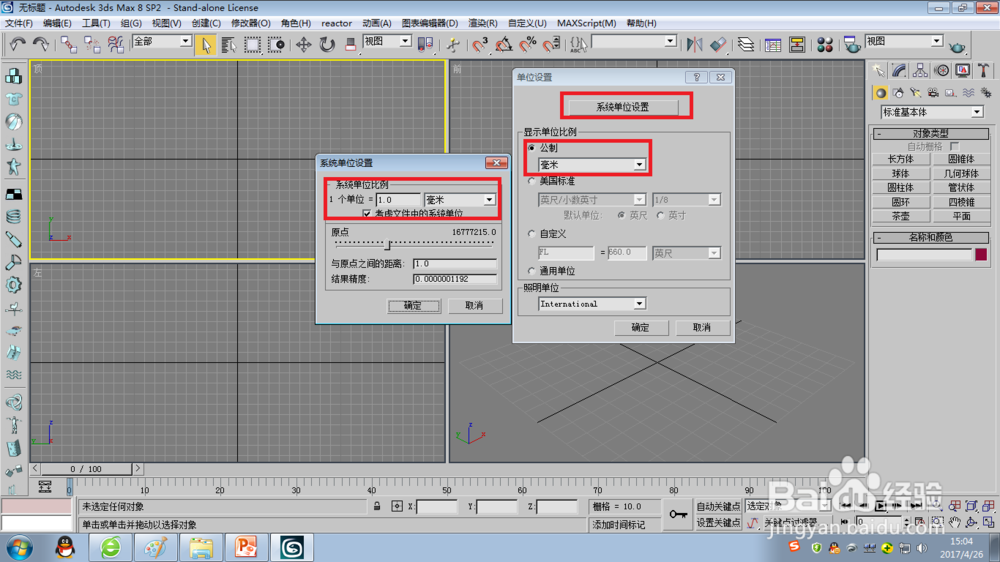Select the 自定义 radio button
This screenshot has width=1000, height=562.
click(x=532, y=234)
